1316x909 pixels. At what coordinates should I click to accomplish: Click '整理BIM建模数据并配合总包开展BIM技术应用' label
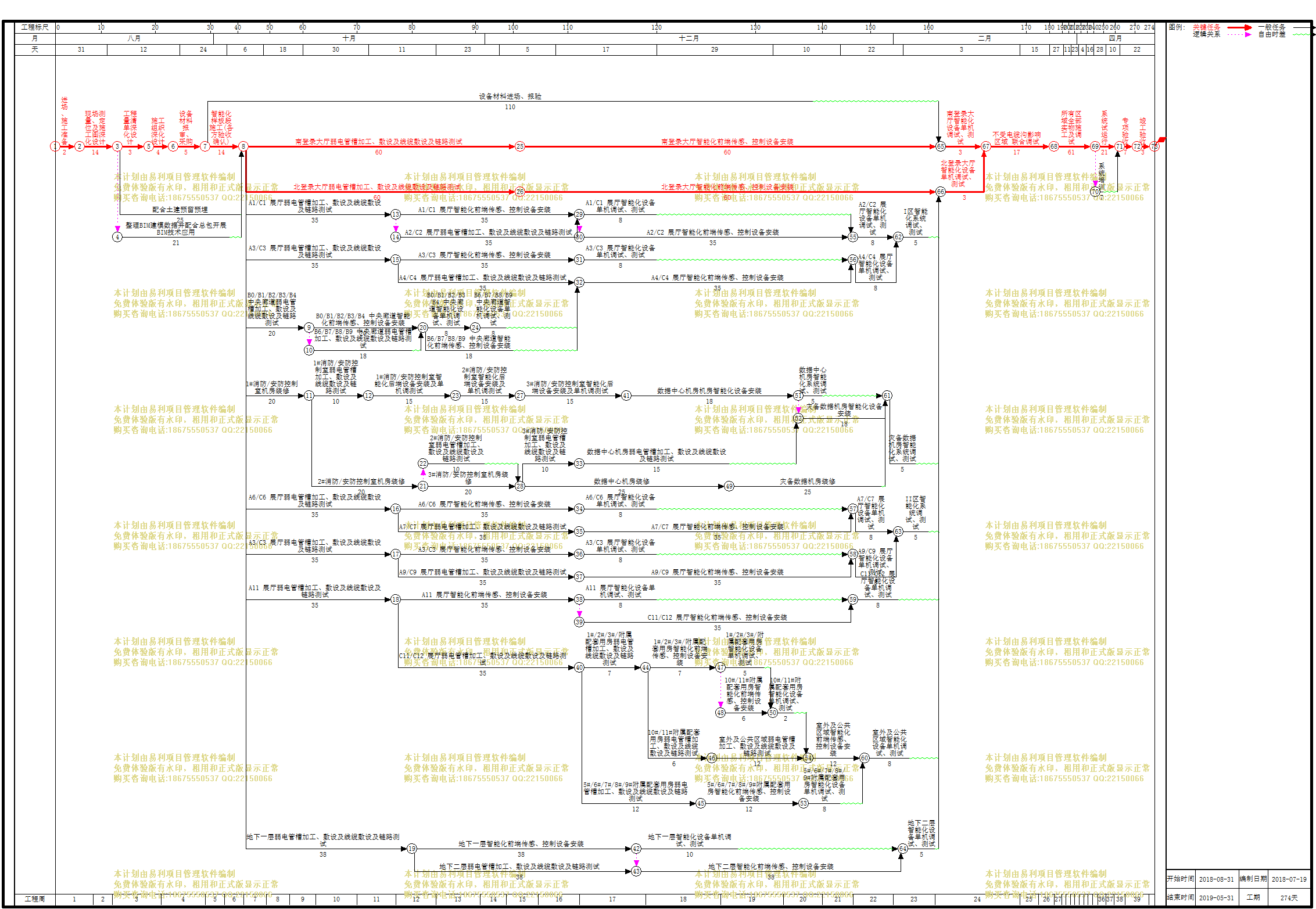176,229
